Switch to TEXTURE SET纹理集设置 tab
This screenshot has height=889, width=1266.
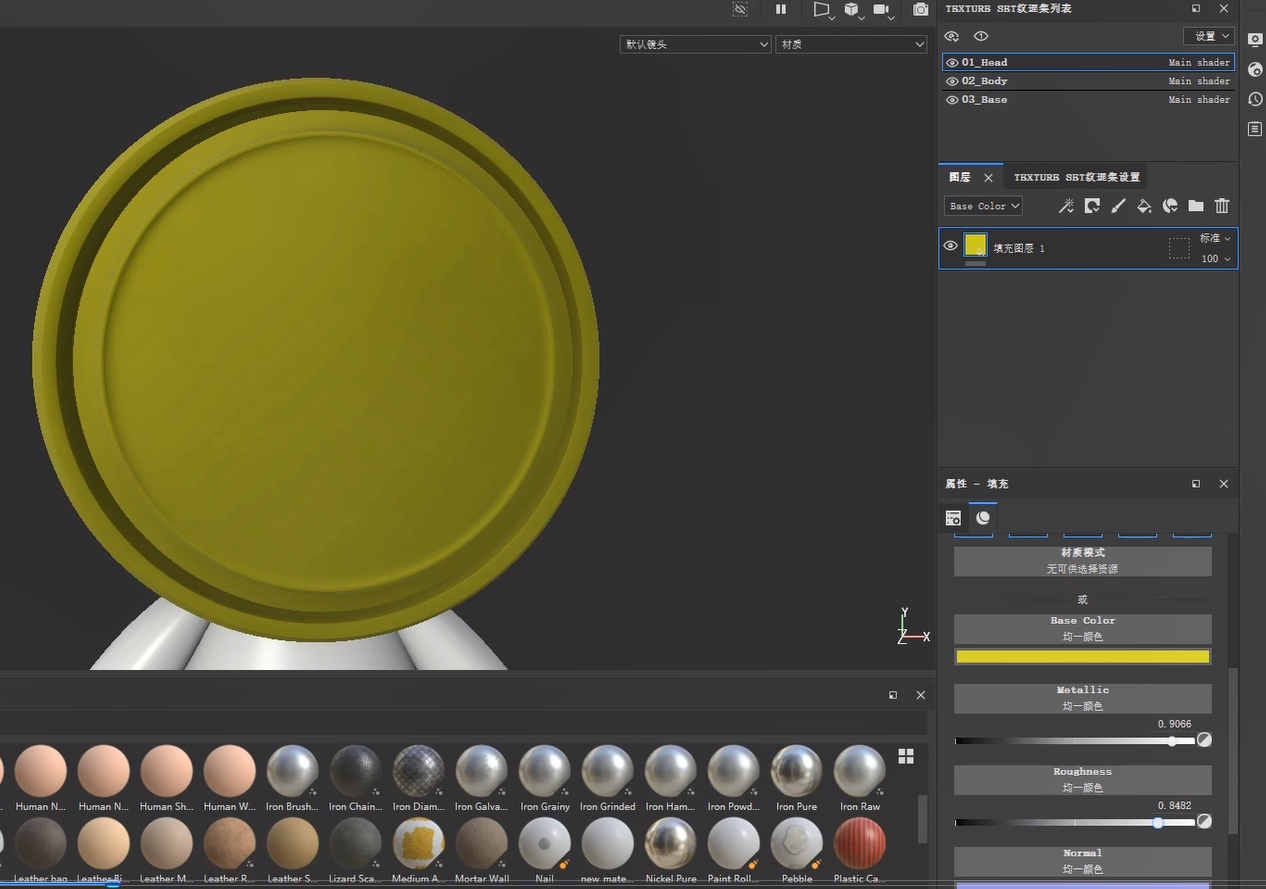(x=1076, y=177)
